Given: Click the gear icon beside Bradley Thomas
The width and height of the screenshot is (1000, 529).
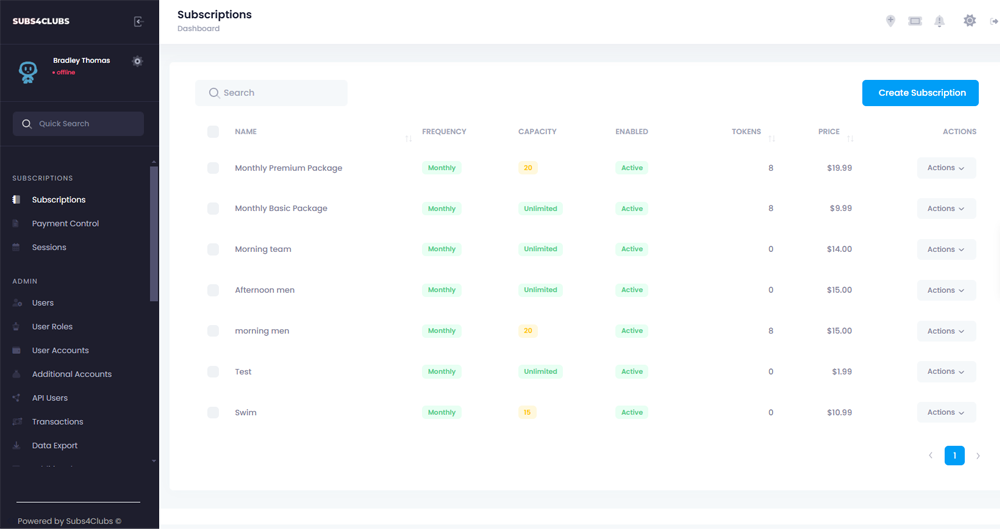Looking at the screenshot, I should 137,61.
